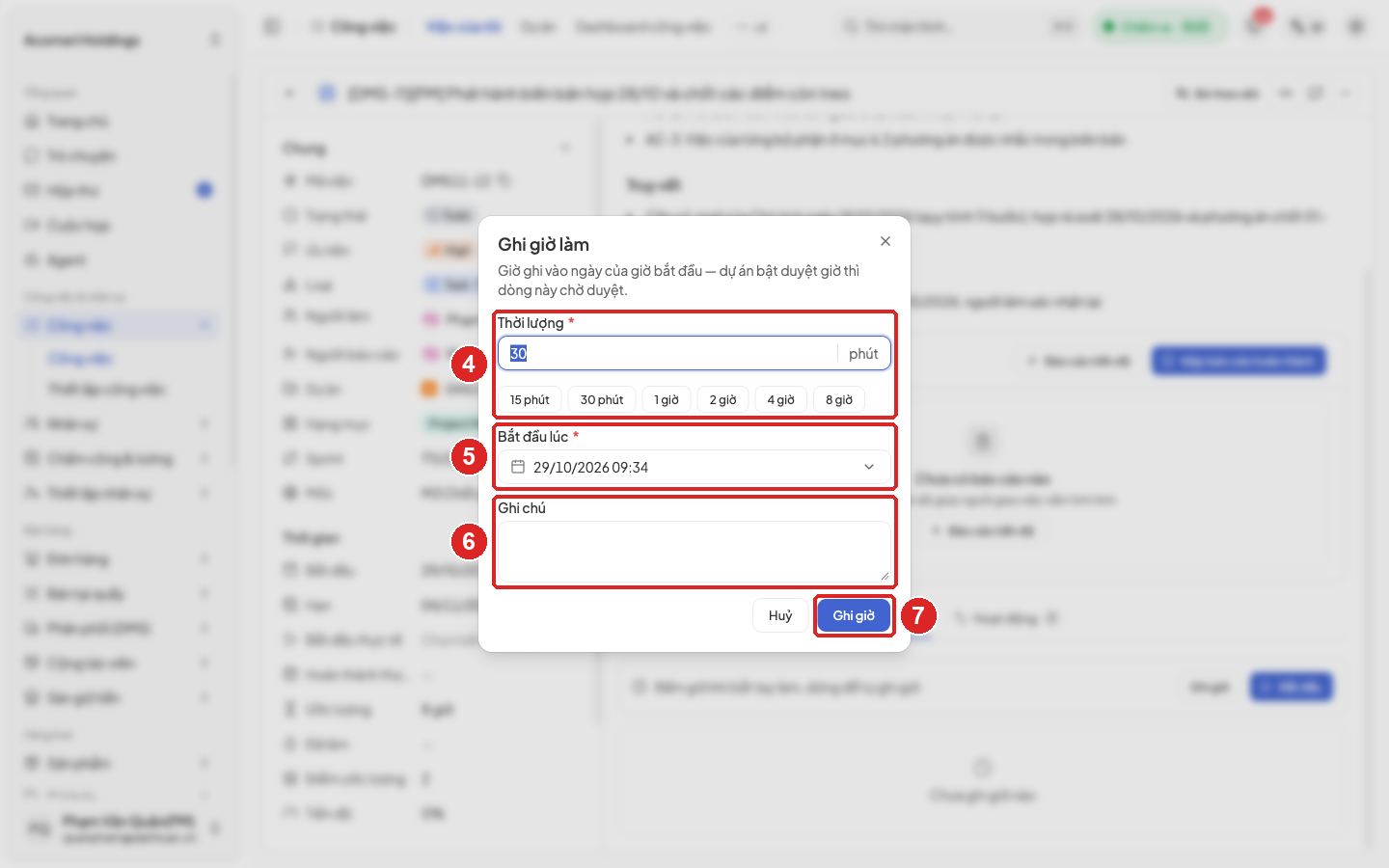Viewport: 1389px width, 868px height.
Task: Click the back arrow beside task title
Action: 289,94
